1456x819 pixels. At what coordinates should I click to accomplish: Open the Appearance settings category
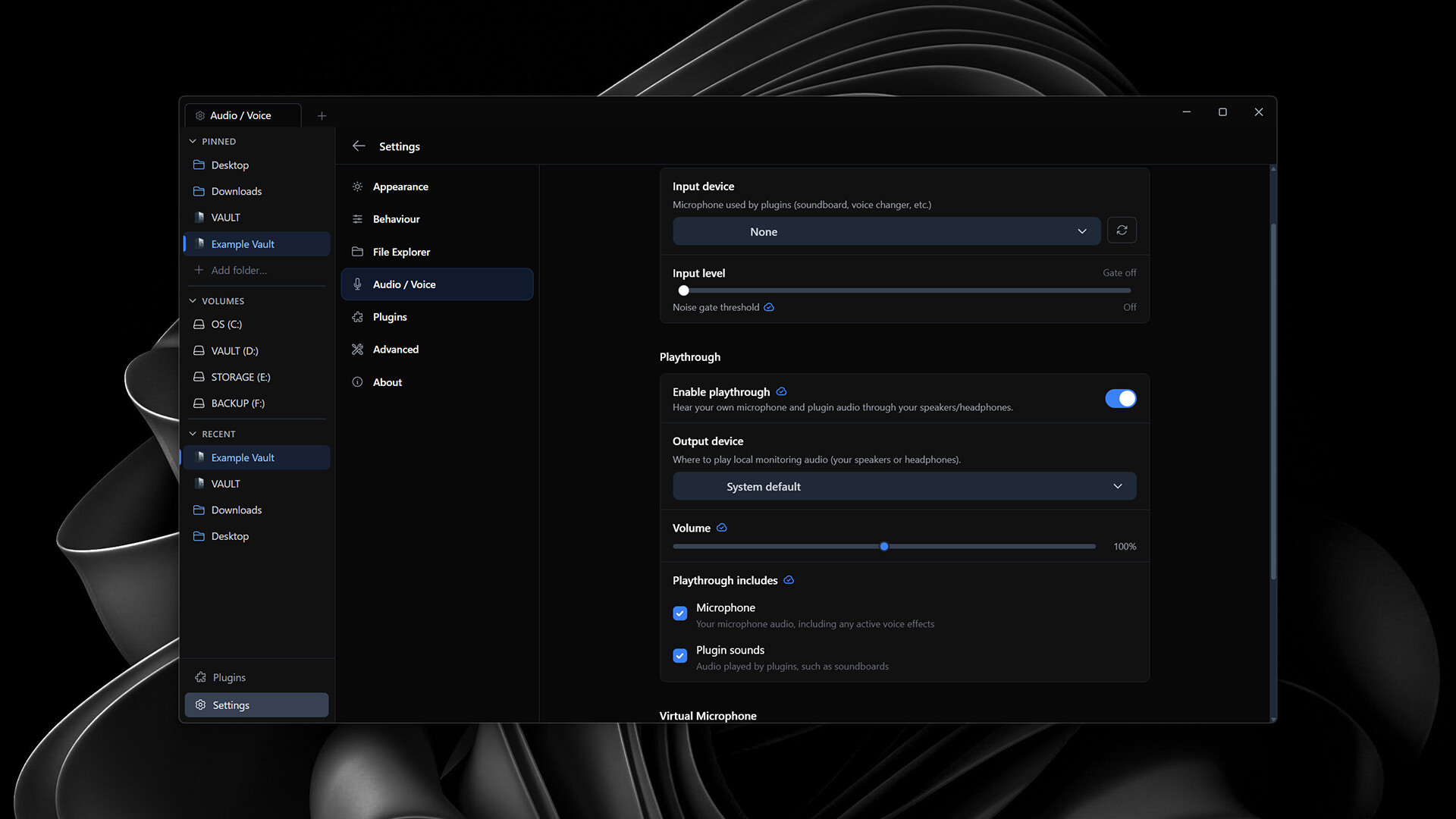tap(400, 187)
